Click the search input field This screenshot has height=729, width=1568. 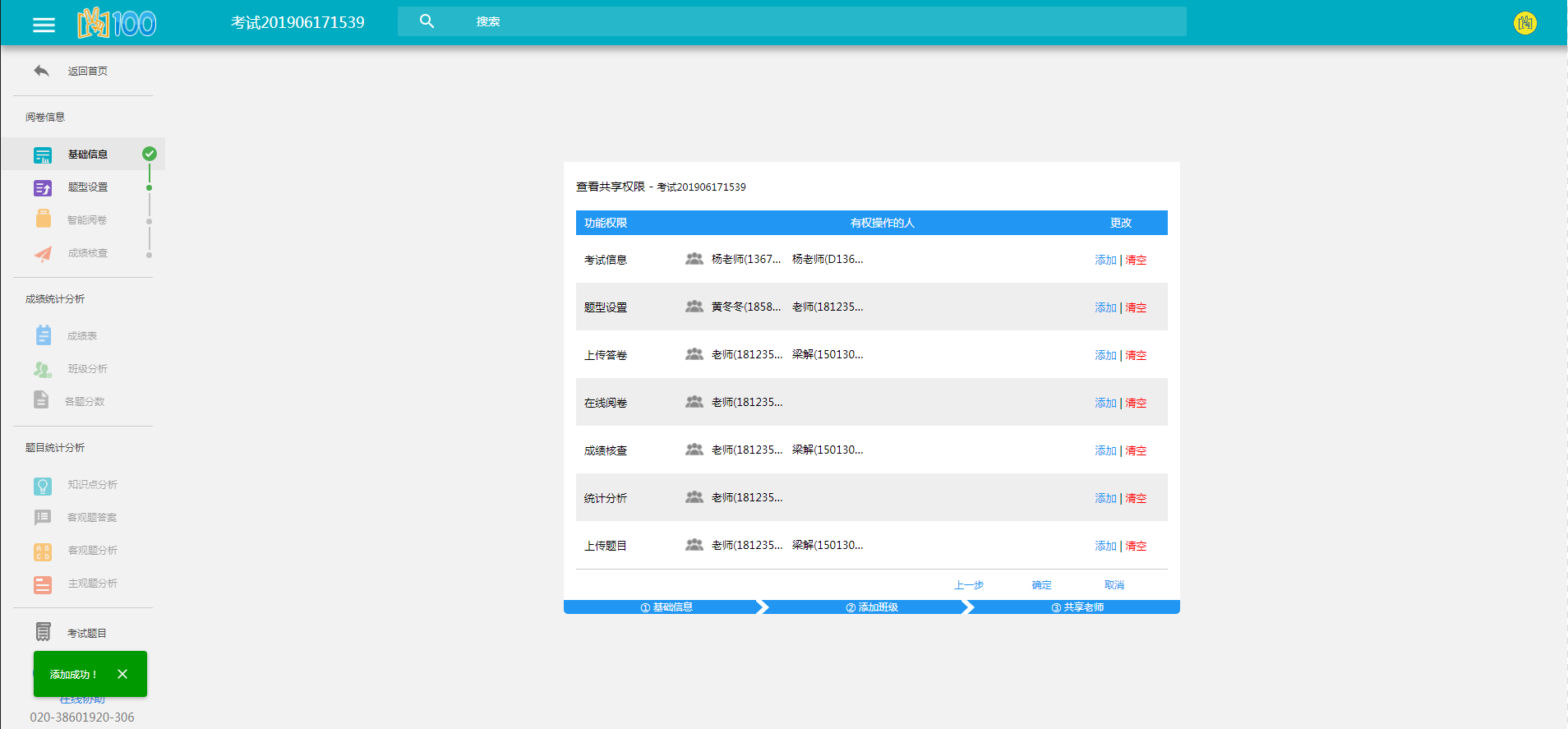point(822,21)
